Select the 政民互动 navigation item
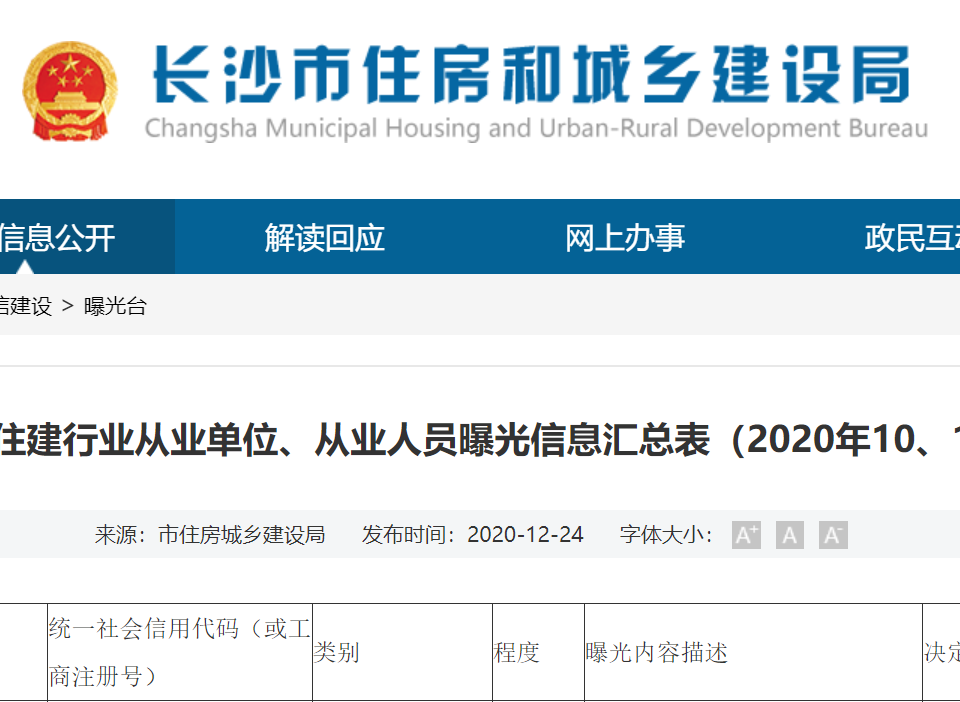Image resolution: width=960 pixels, height=702 pixels. [910, 238]
